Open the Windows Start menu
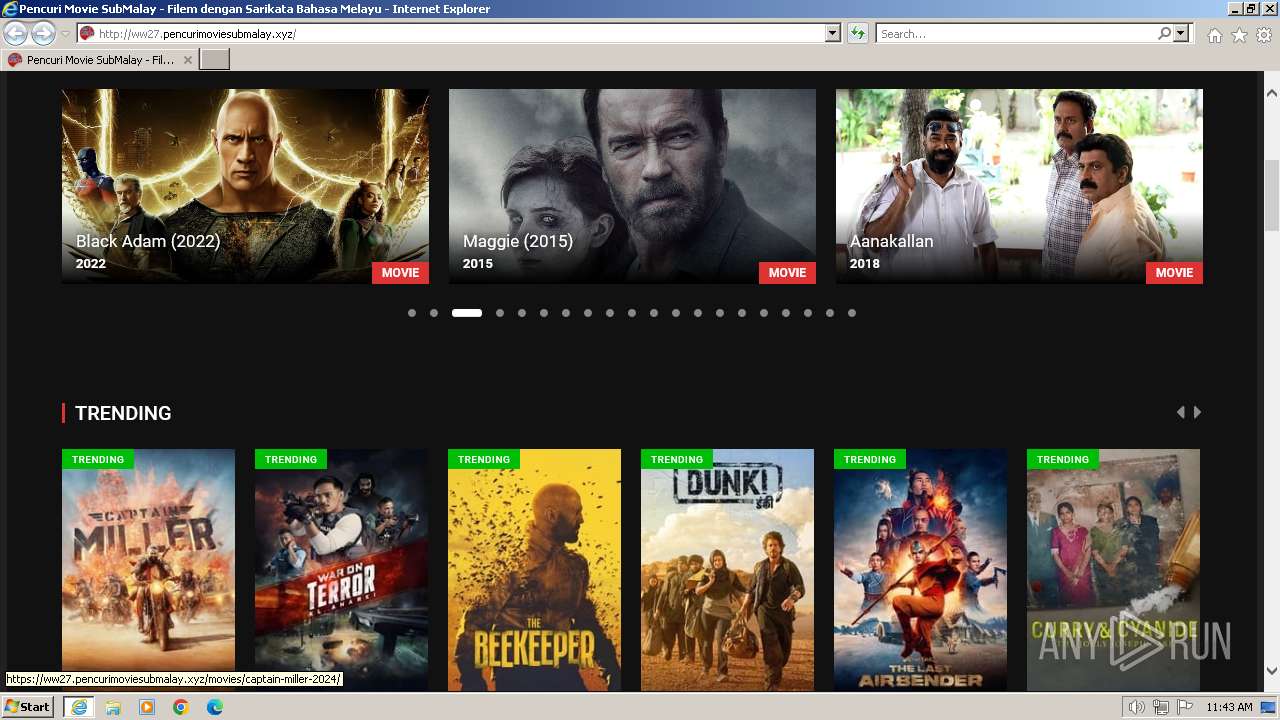Image resolution: width=1280 pixels, height=720 pixels. [27, 707]
